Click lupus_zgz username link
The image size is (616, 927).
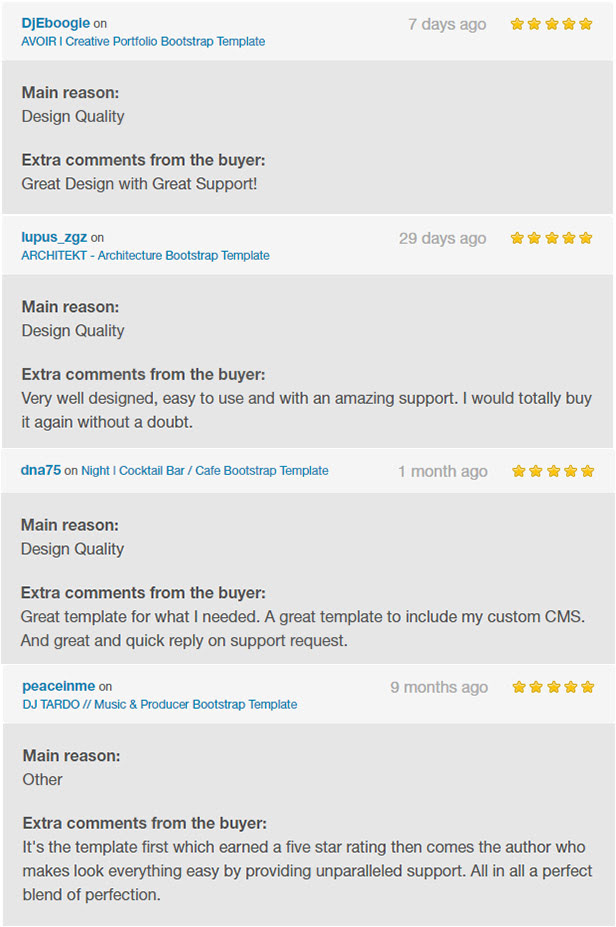[x=54, y=238]
